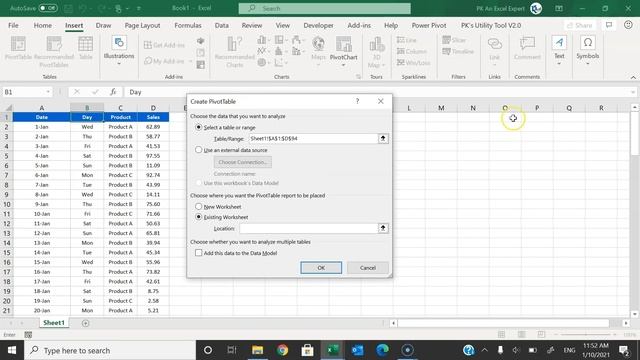Image resolution: width=640 pixels, height=360 pixels.
Task: Open the Power Pivot tab
Action: [429, 25]
